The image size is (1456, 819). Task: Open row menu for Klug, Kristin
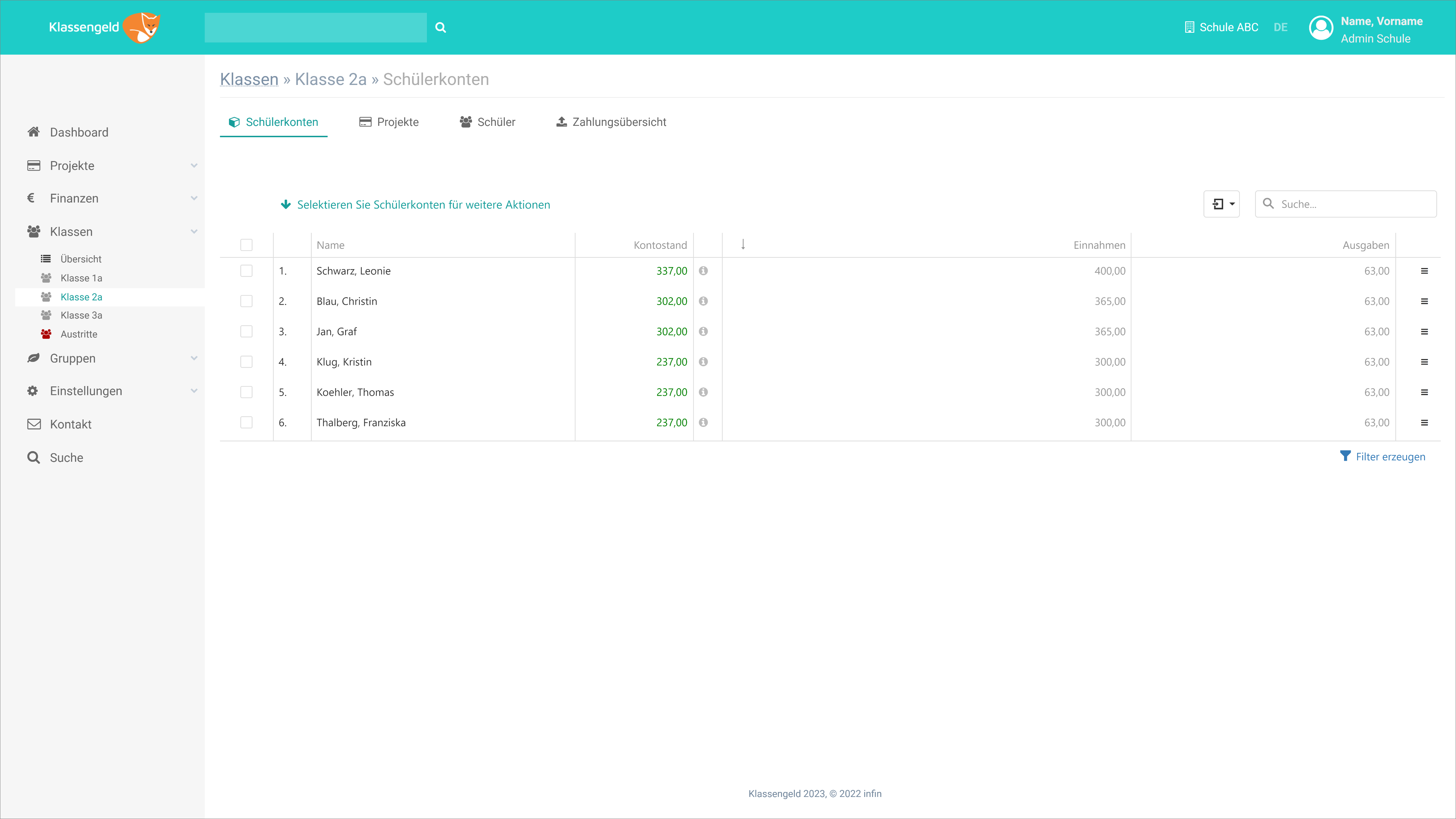click(x=1424, y=362)
